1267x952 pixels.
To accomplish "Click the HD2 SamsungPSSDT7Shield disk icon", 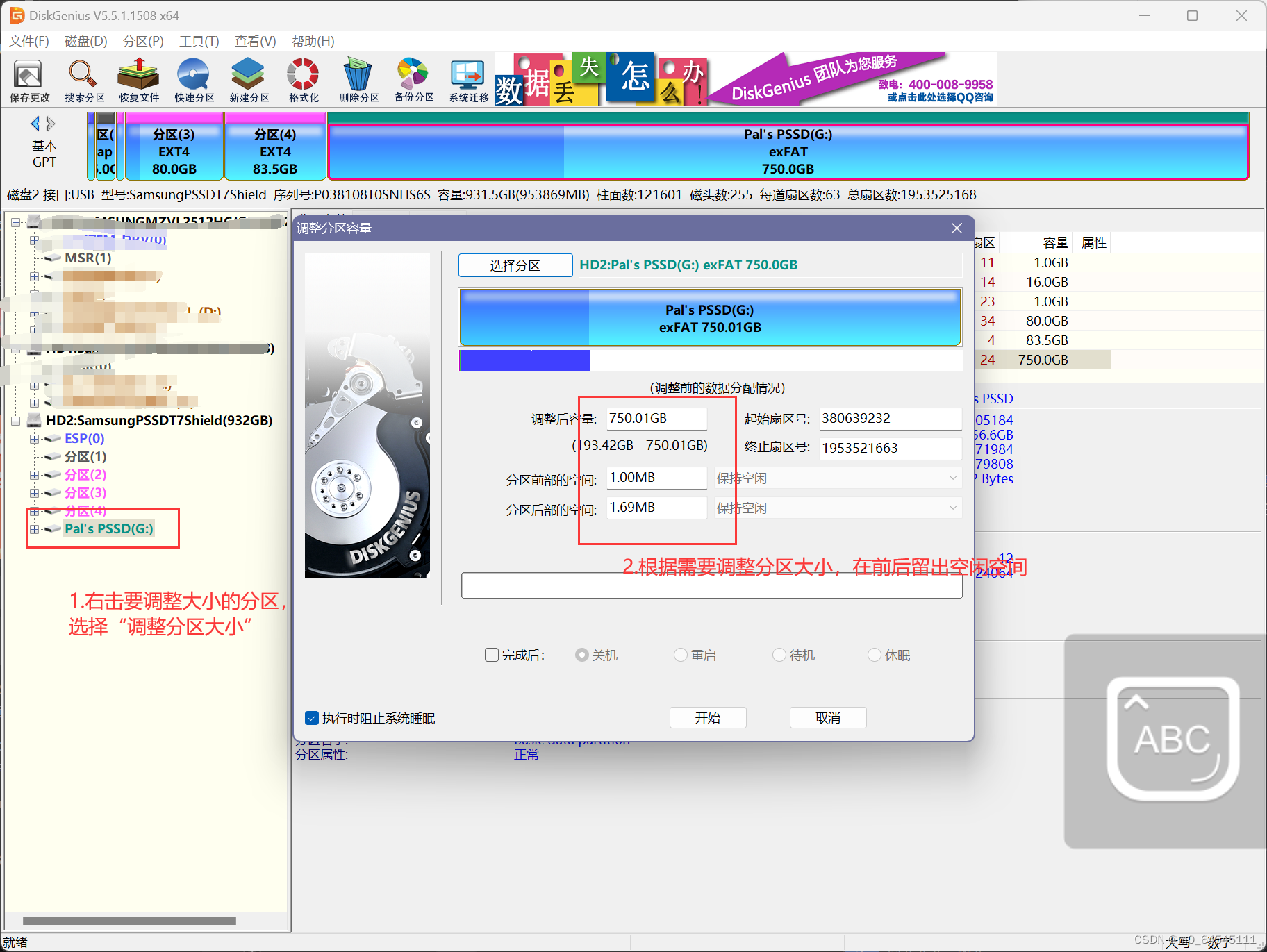I will pos(33,421).
